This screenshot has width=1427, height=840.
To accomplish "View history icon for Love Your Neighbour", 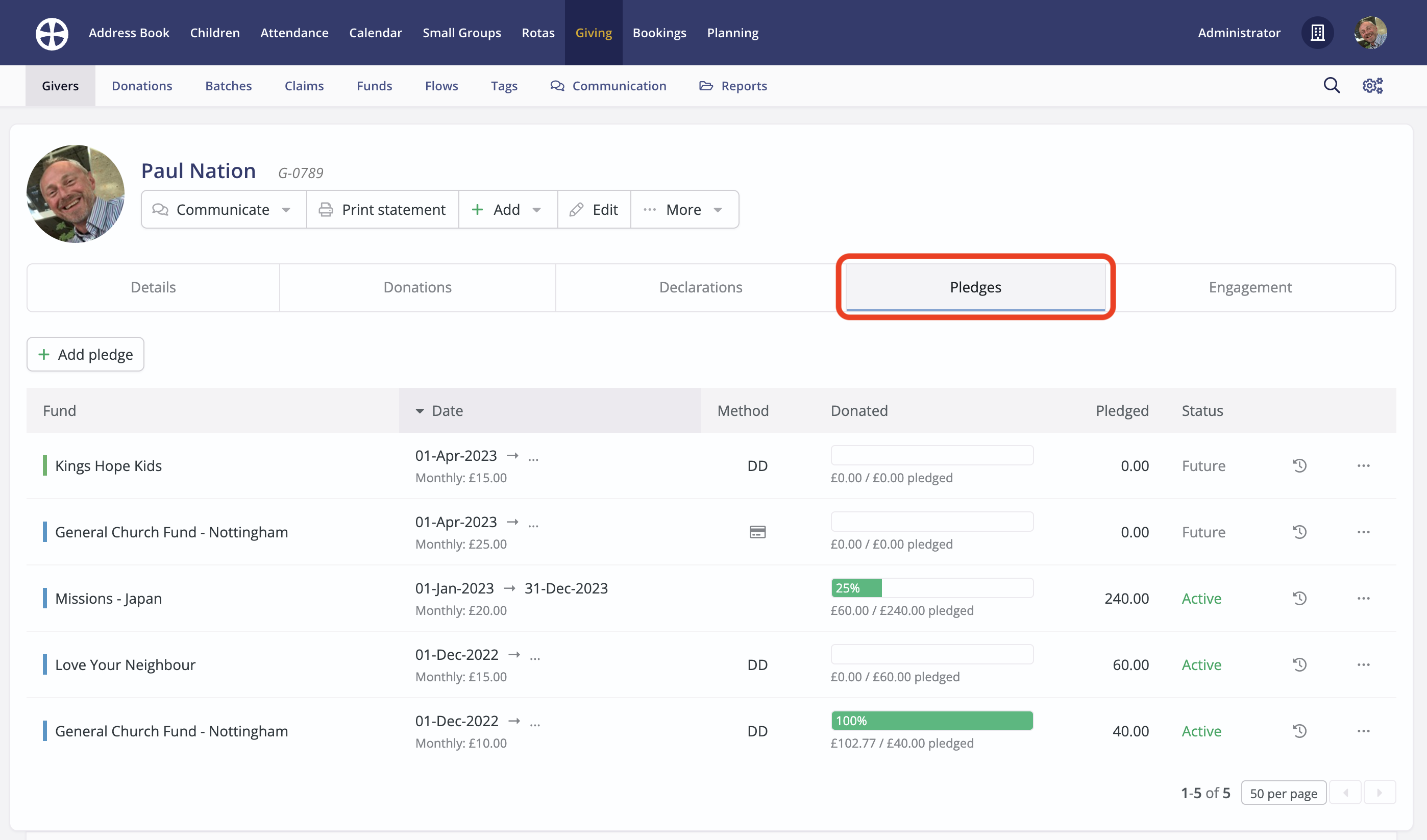I will point(1299,664).
